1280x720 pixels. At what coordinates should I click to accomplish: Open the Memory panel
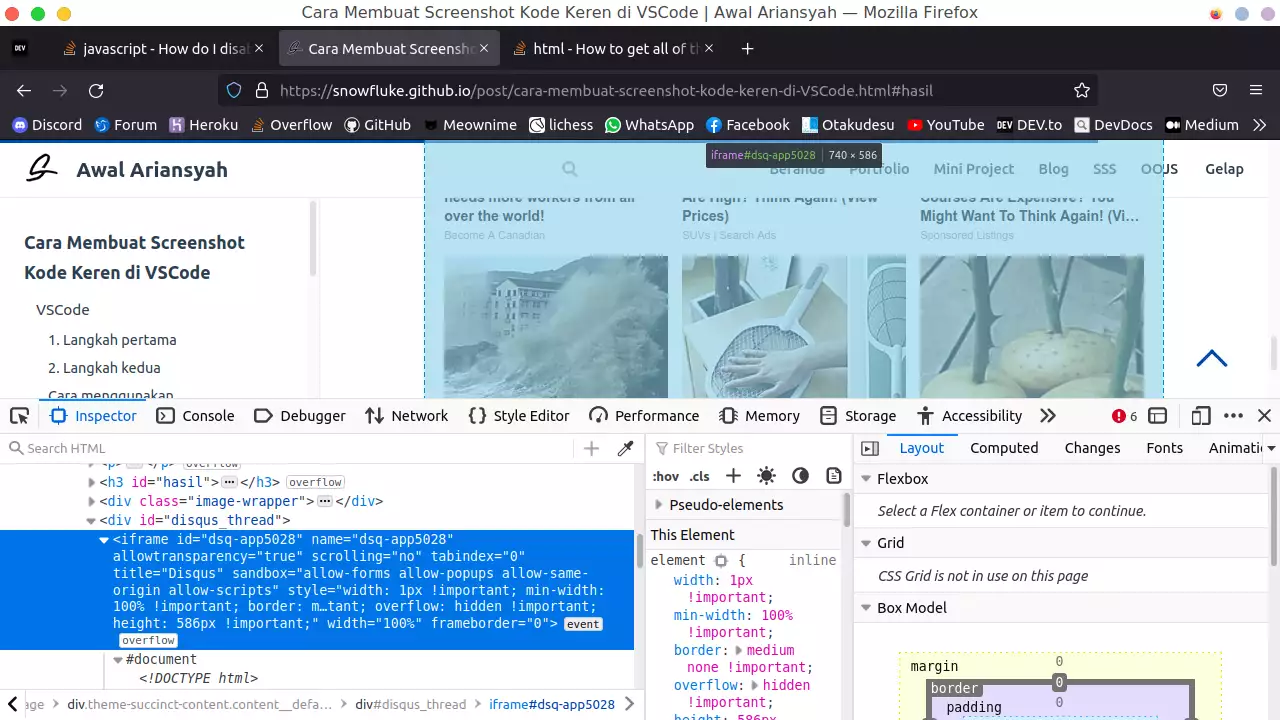(760, 416)
